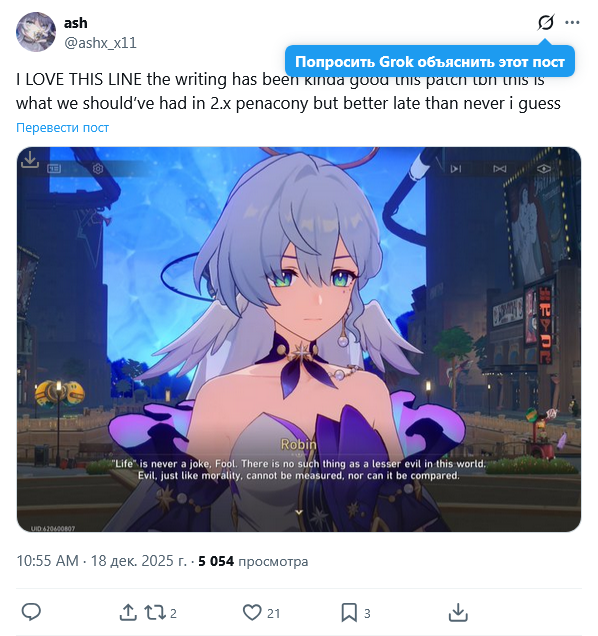Open the @ashx_x11 profile handle
Viewport: 598px width, 636px height.
100,43
